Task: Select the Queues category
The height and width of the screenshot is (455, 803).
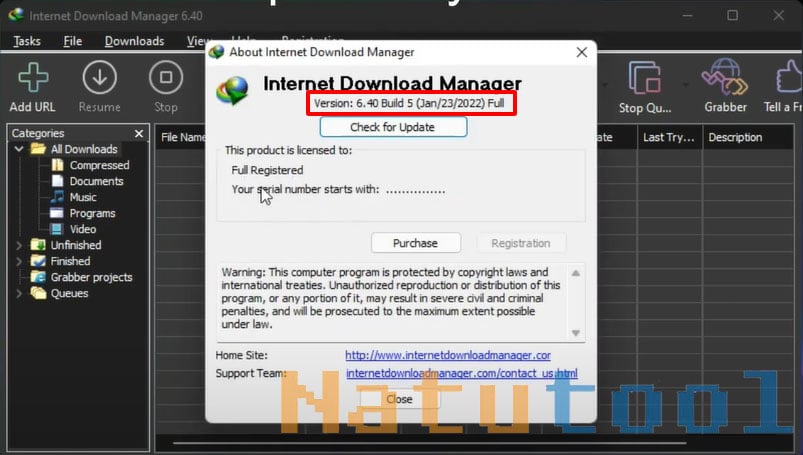Action: point(69,294)
